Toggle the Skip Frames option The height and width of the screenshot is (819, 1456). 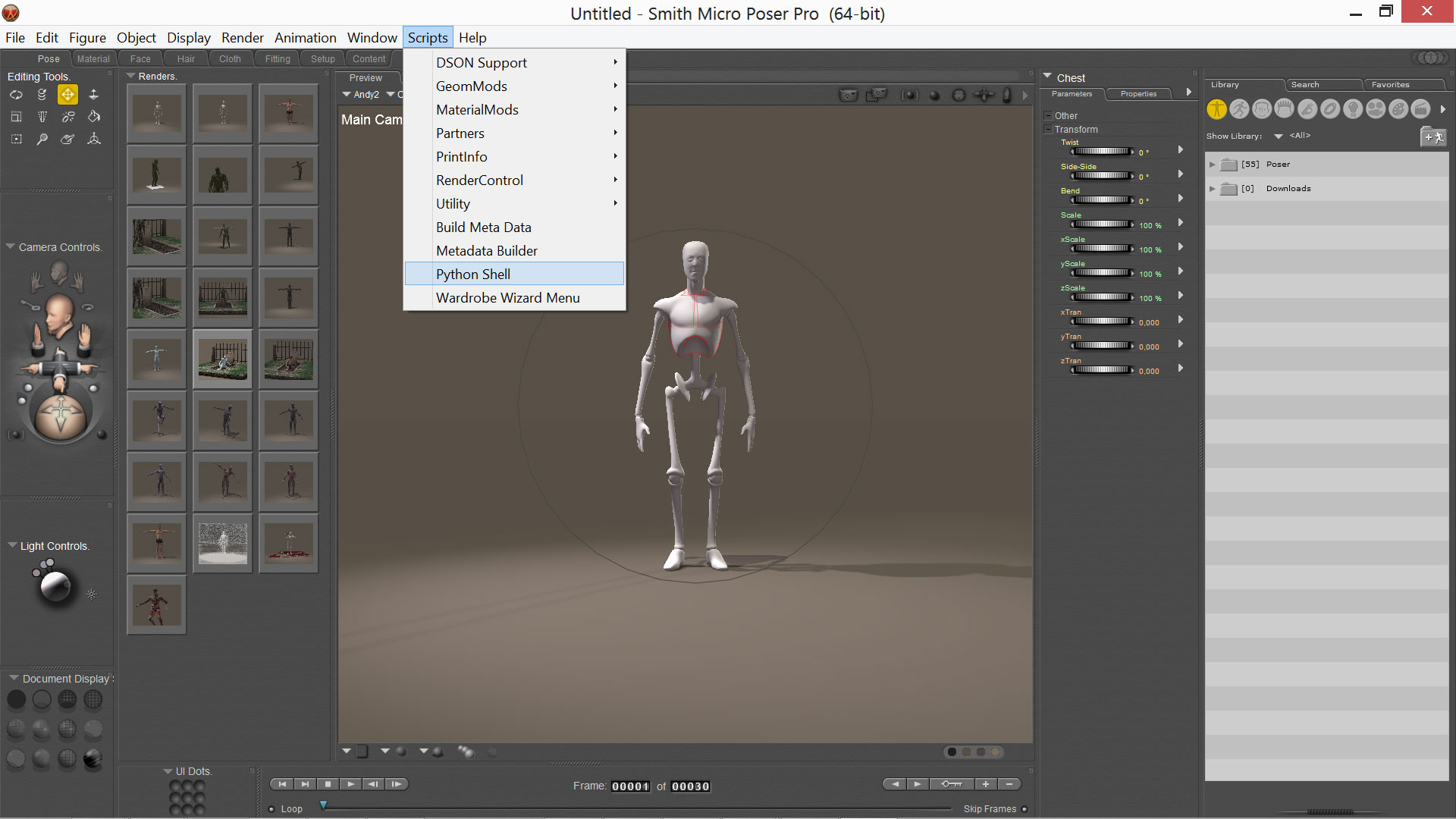[1025, 809]
